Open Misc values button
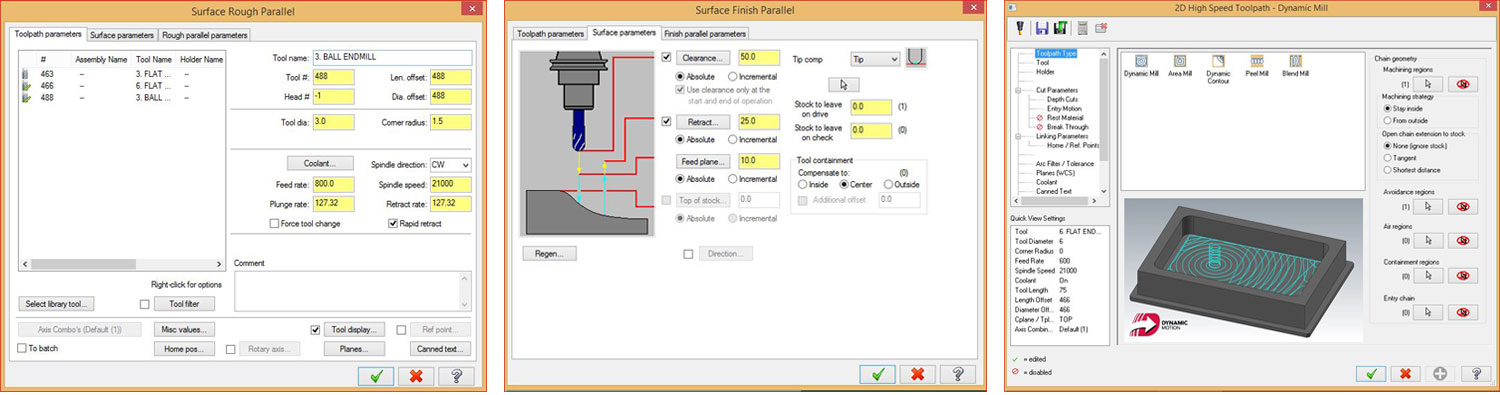This screenshot has width=1500, height=395. pyautogui.click(x=184, y=329)
